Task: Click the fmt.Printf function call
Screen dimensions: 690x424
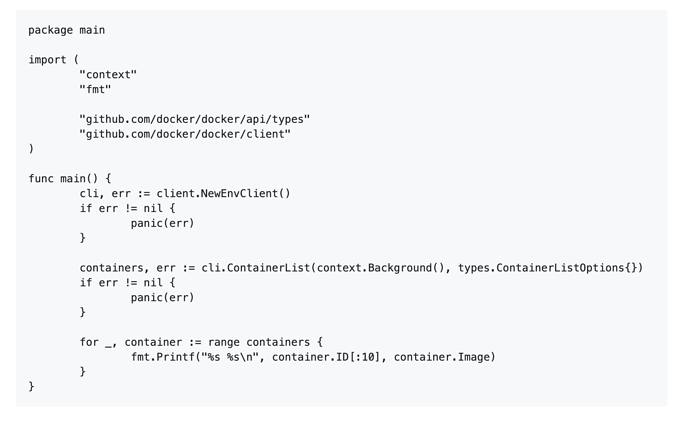Action: [165, 357]
